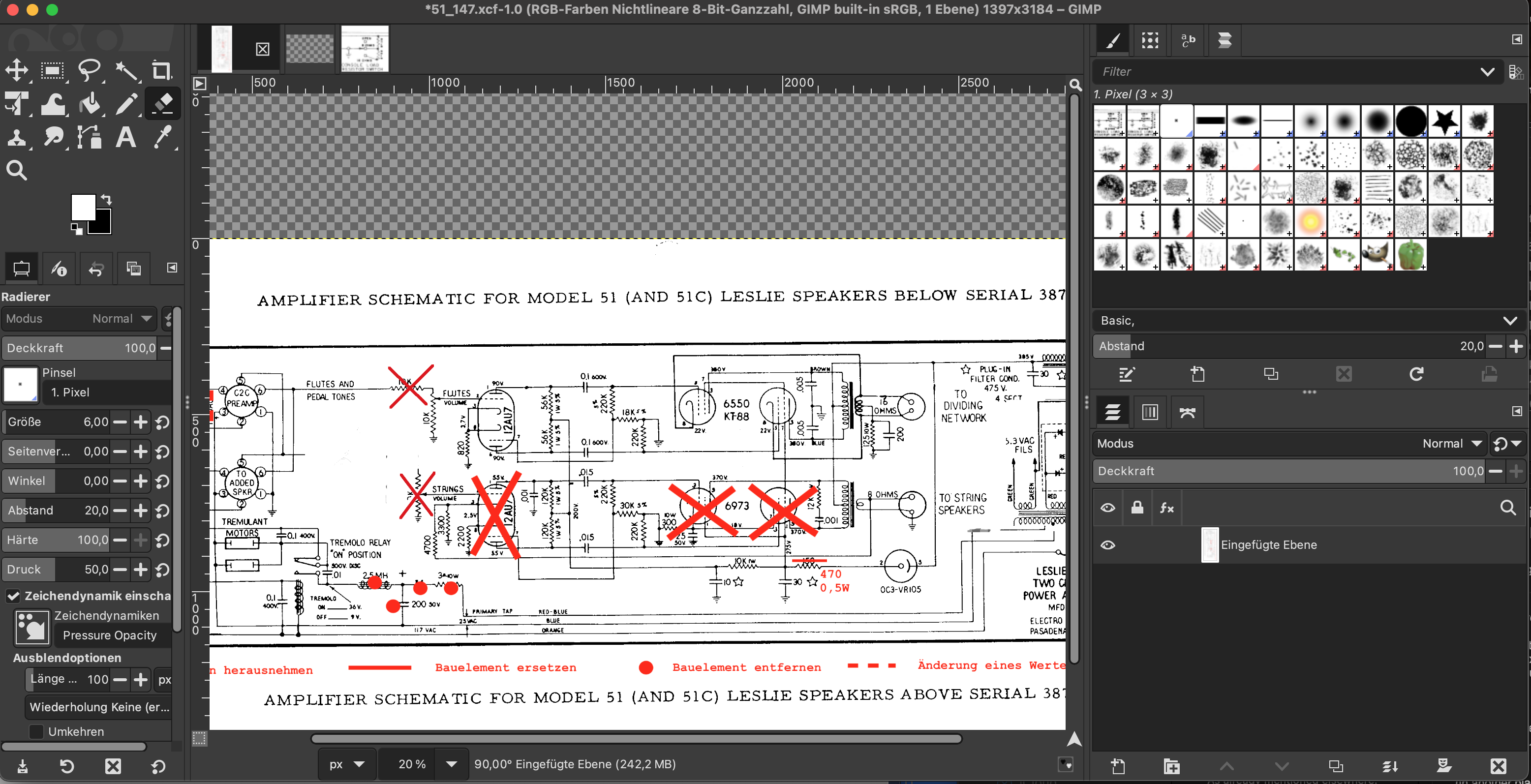Select the Color Picker tool

[162, 137]
